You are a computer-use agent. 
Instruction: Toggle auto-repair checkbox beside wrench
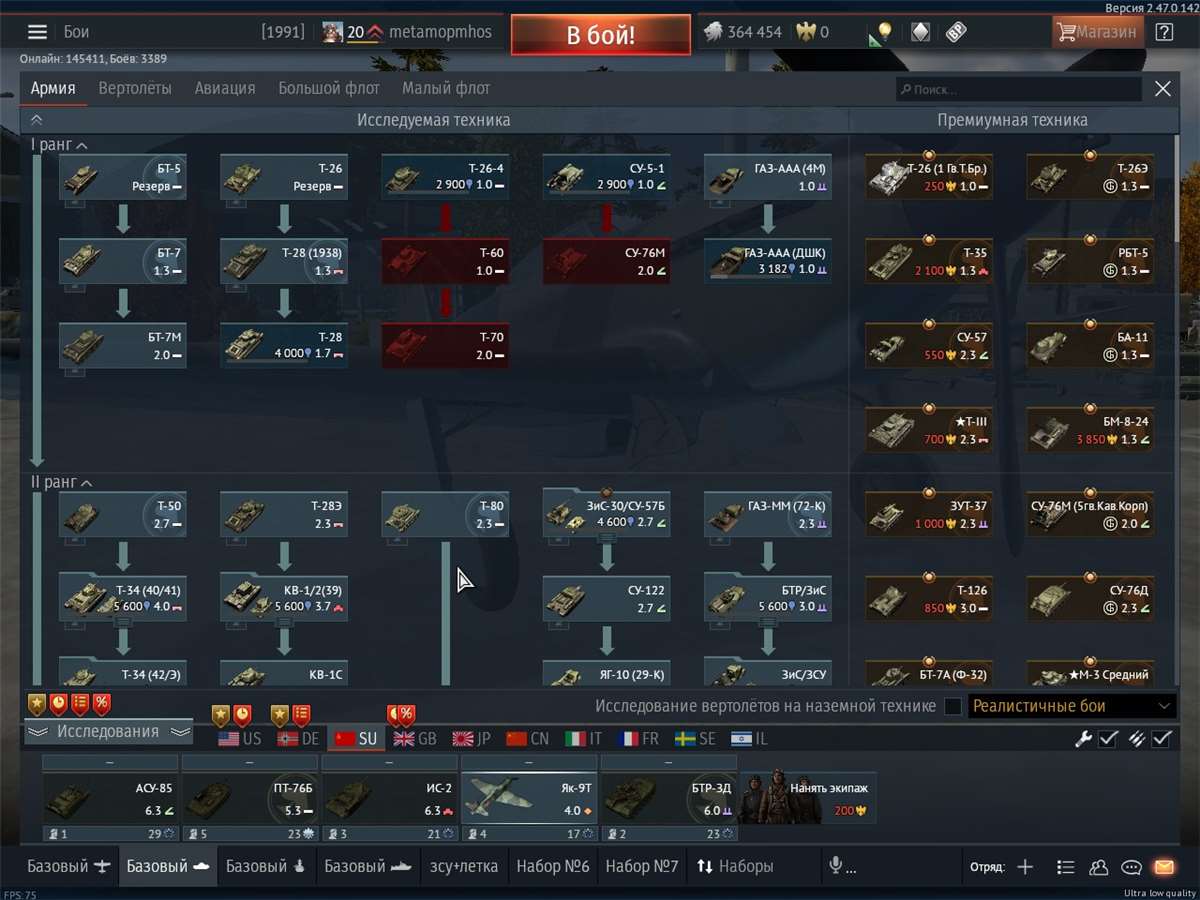point(1108,739)
